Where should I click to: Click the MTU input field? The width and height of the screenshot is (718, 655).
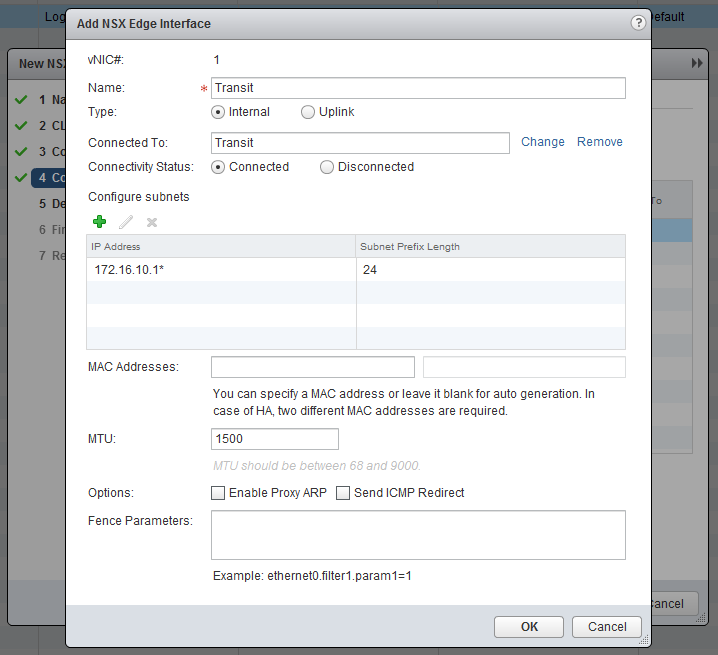tap(275, 439)
